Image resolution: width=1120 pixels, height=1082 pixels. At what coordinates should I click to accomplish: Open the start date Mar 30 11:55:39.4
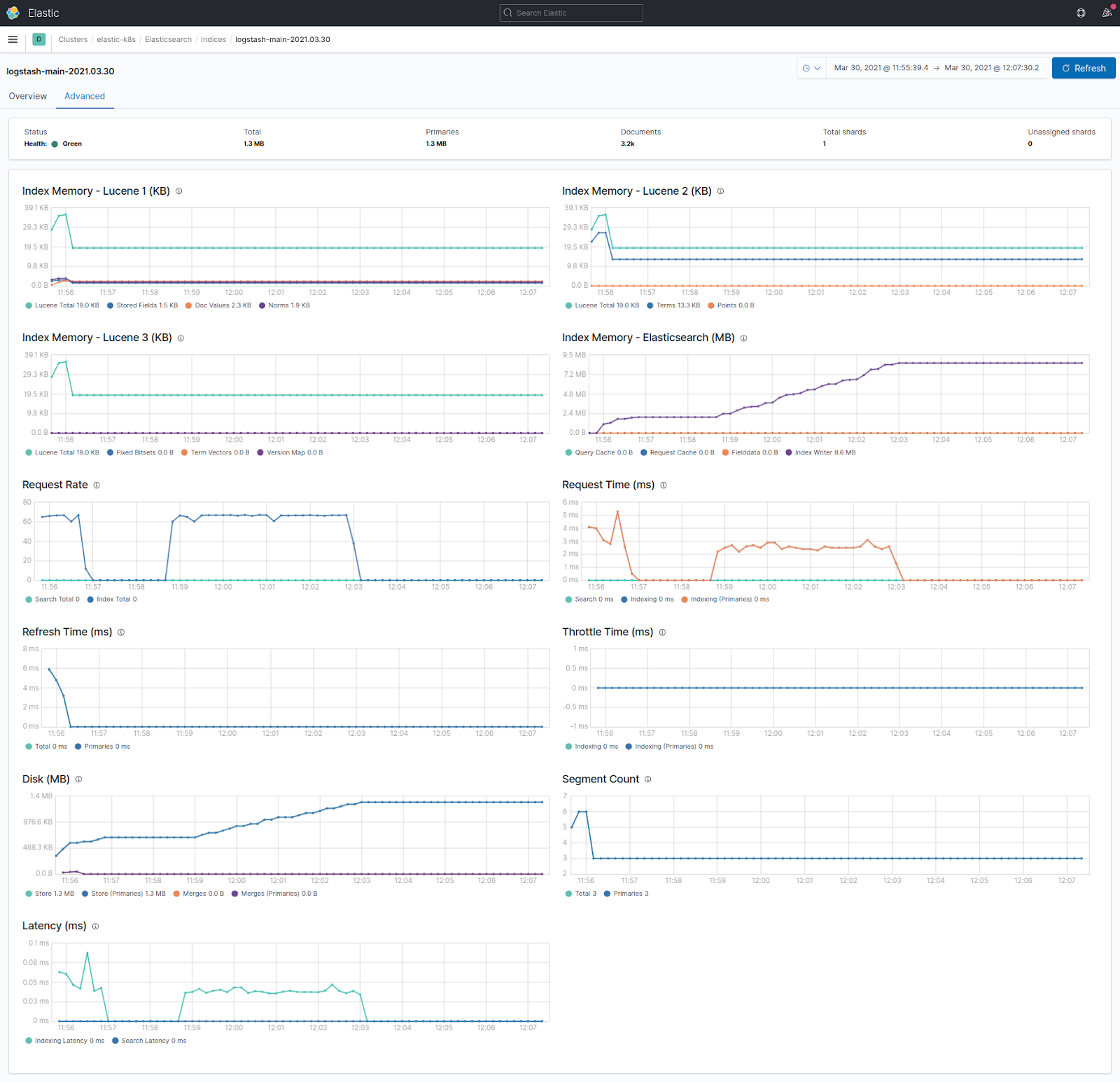pyautogui.click(x=881, y=68)
